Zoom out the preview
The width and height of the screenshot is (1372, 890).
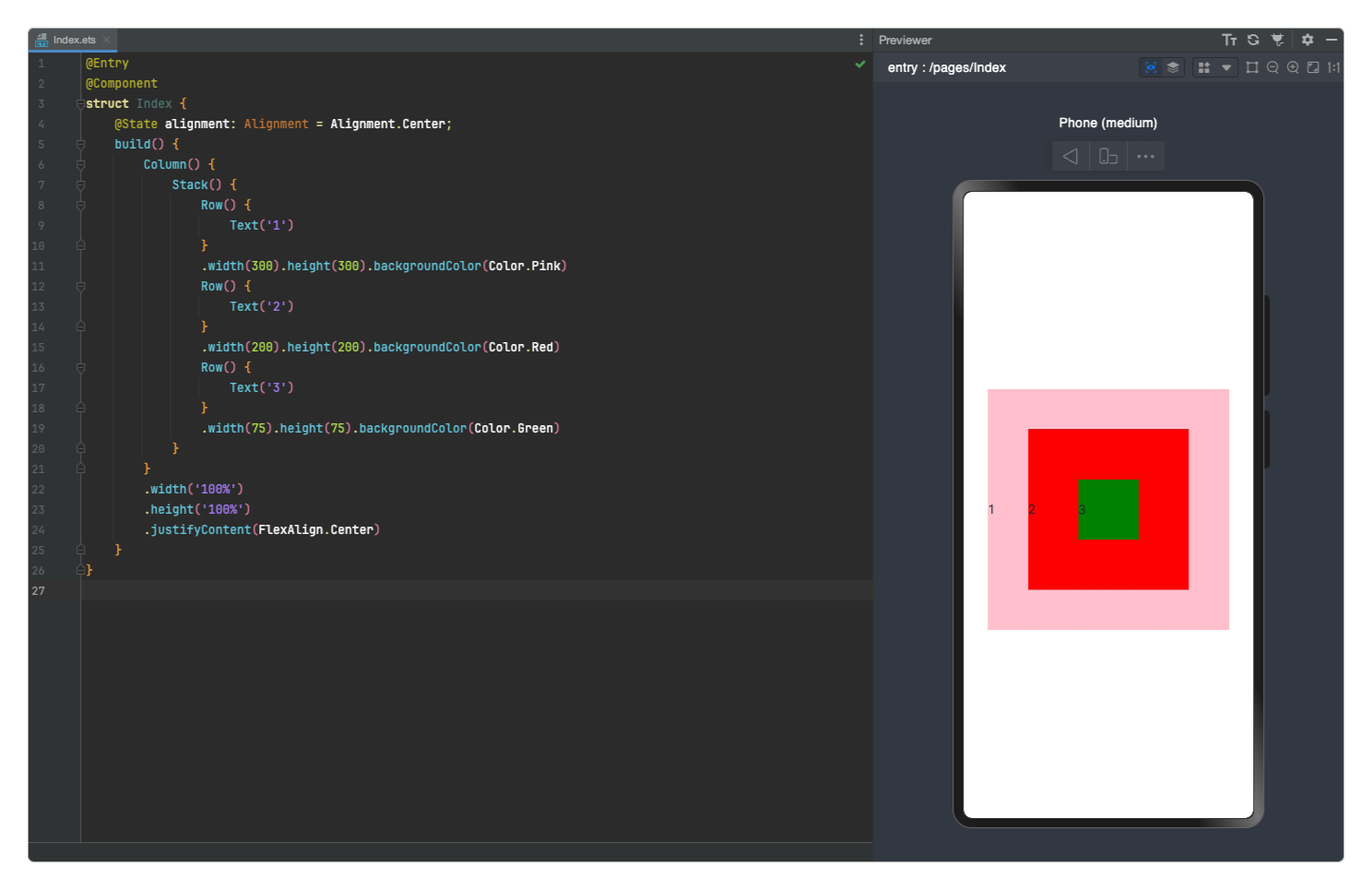[1272, 67]
